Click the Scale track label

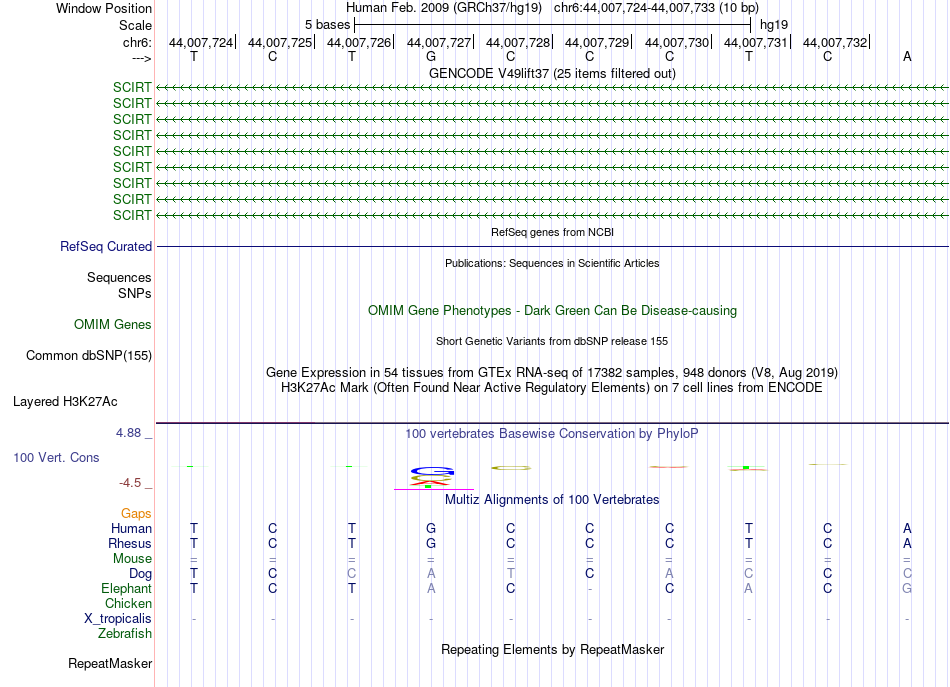135,25
